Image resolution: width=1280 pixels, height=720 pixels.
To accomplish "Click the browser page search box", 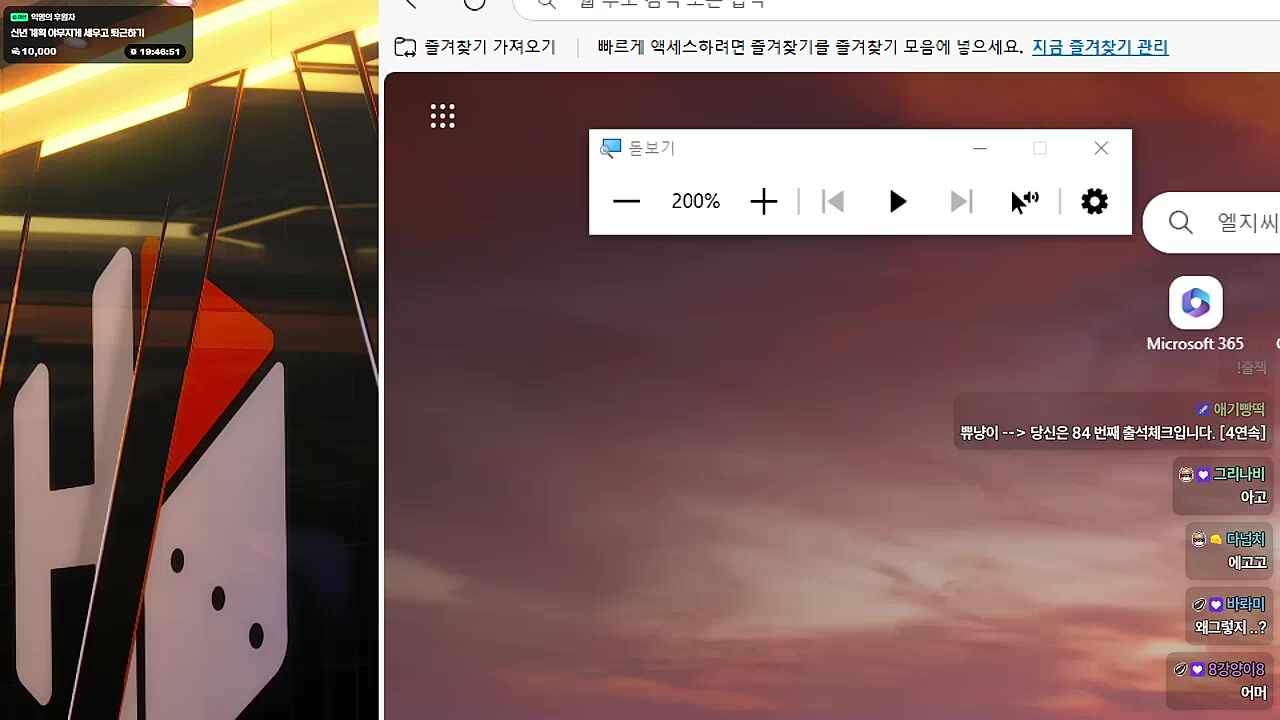I will coord(1212,222).
